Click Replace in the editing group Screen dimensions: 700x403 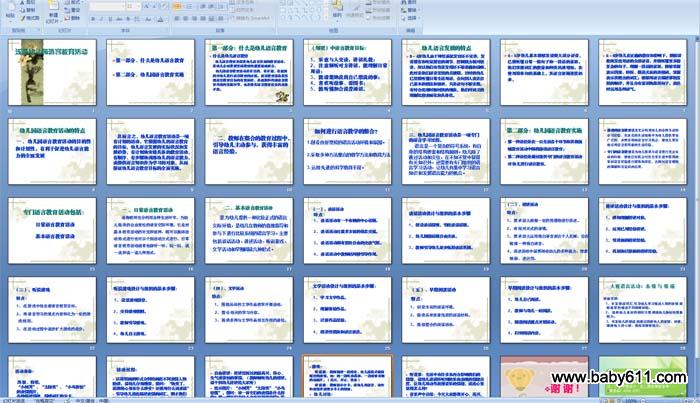410,10
